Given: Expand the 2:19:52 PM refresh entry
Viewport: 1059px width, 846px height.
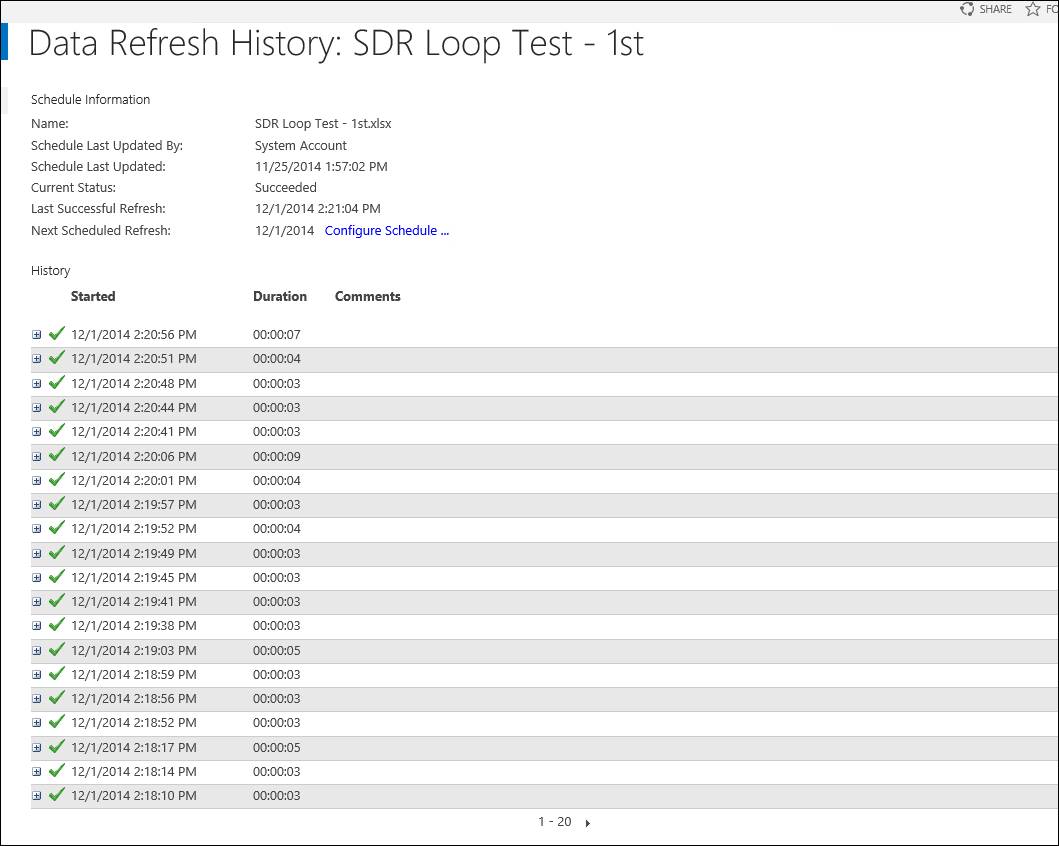Looking at the screenshot, I should (36, 529).
